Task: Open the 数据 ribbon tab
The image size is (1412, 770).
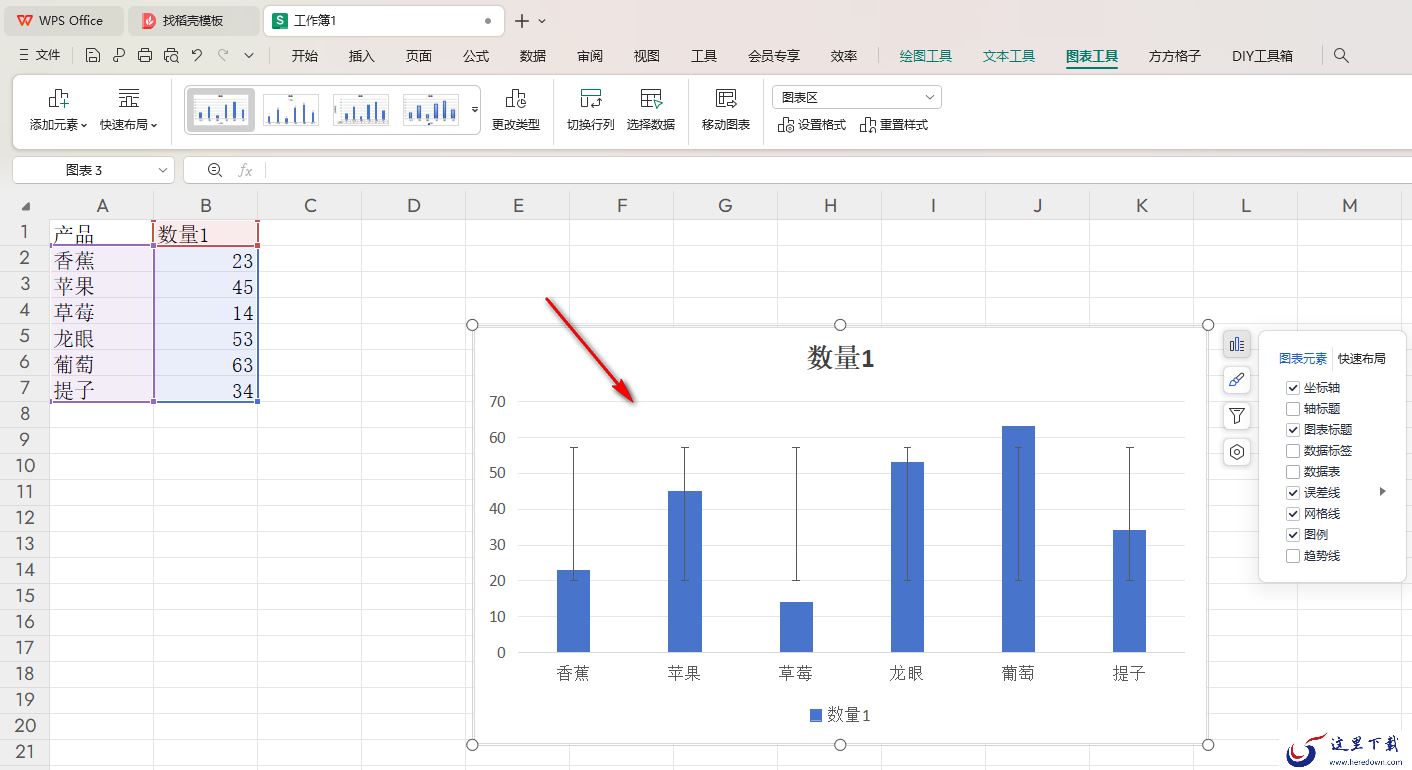Action: coord(533,56)
